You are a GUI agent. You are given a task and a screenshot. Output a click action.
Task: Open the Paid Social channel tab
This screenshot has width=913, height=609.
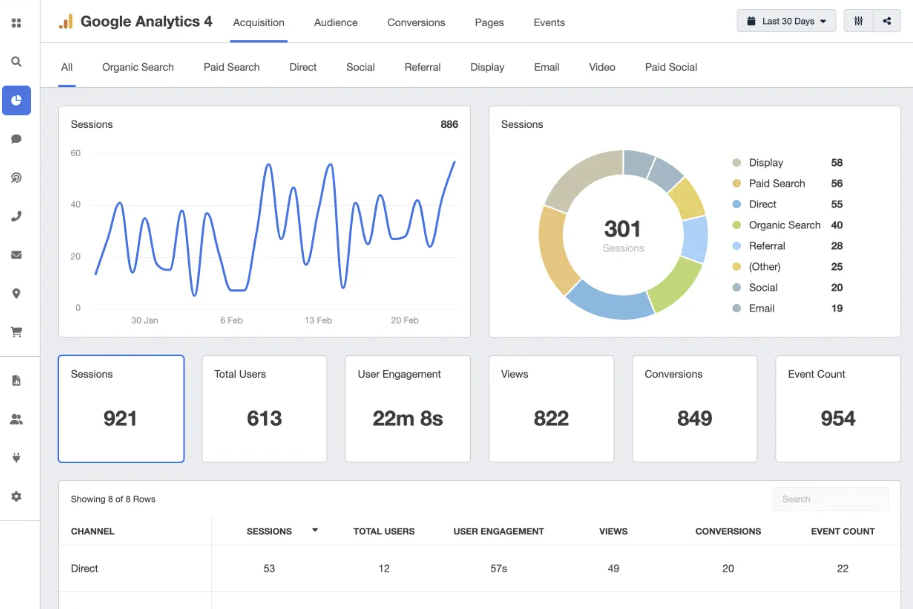671,67
